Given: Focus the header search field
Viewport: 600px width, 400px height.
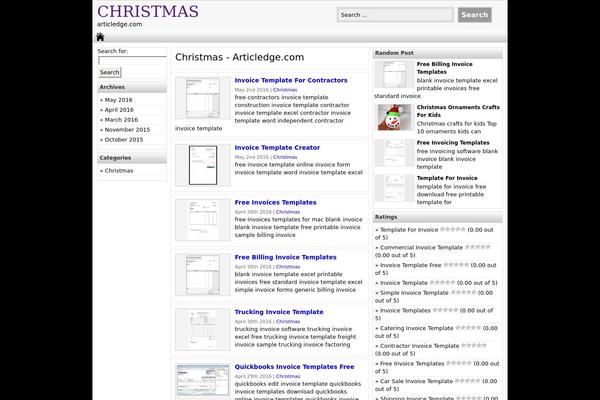Looking at the screenshot, I should (x=395, y=15).
